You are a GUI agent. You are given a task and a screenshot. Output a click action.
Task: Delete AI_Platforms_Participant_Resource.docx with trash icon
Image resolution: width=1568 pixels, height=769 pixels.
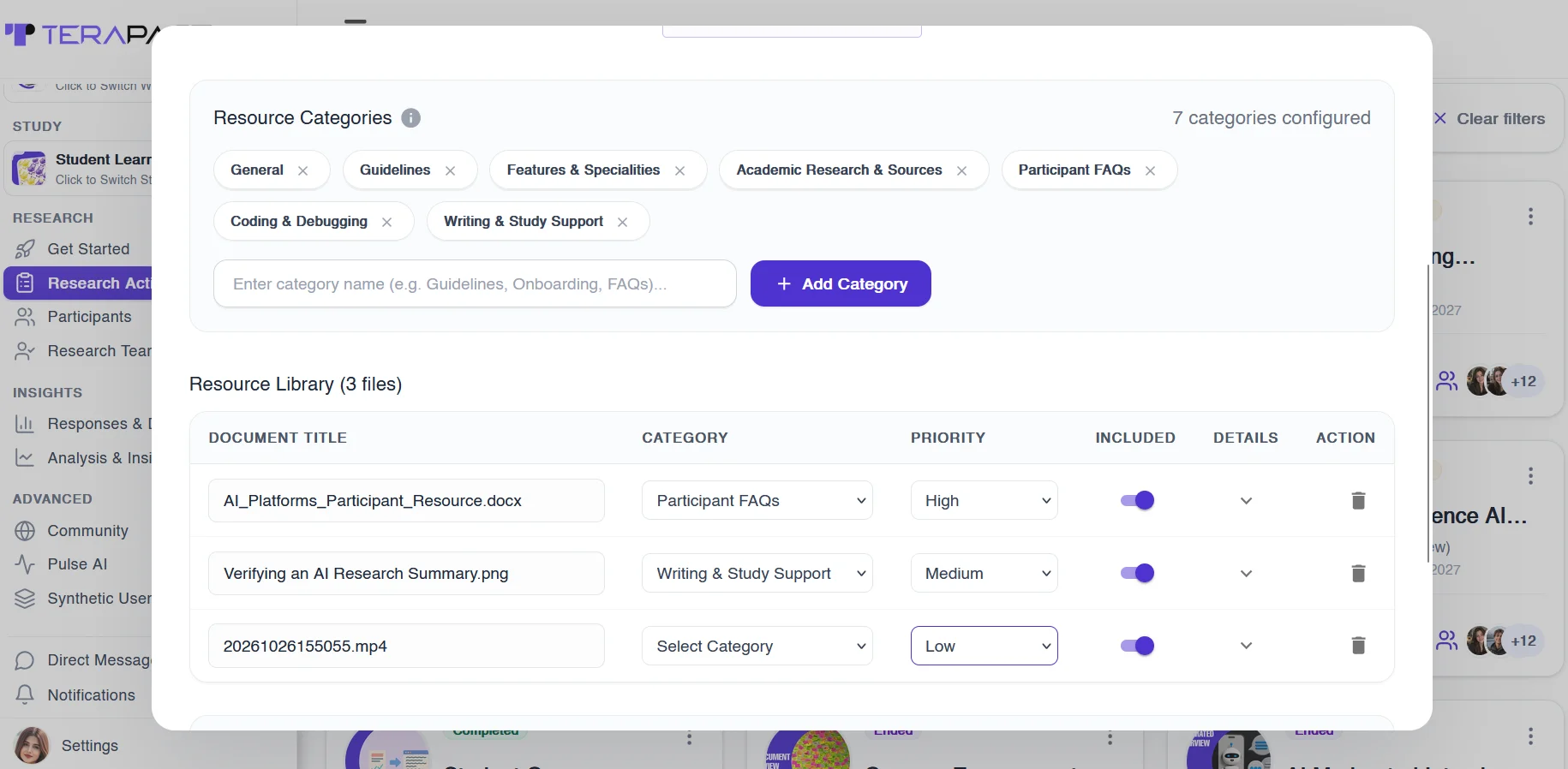coord(1358,500)
